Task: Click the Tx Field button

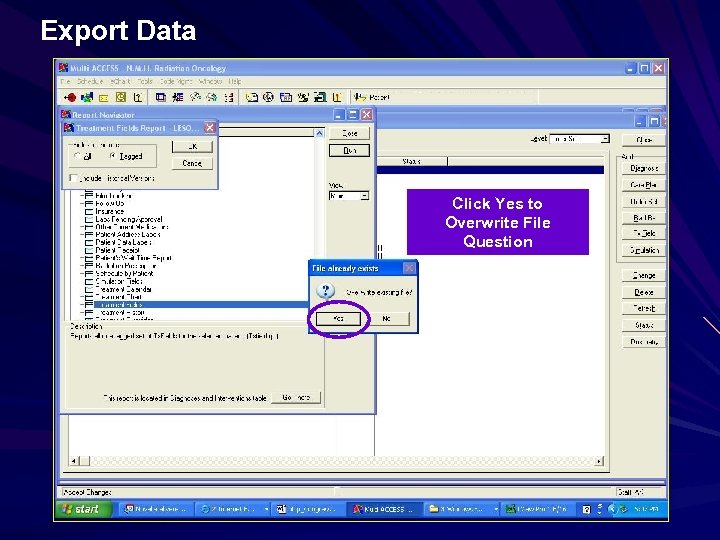Action: pyautogui.click(x=644, y=233)
